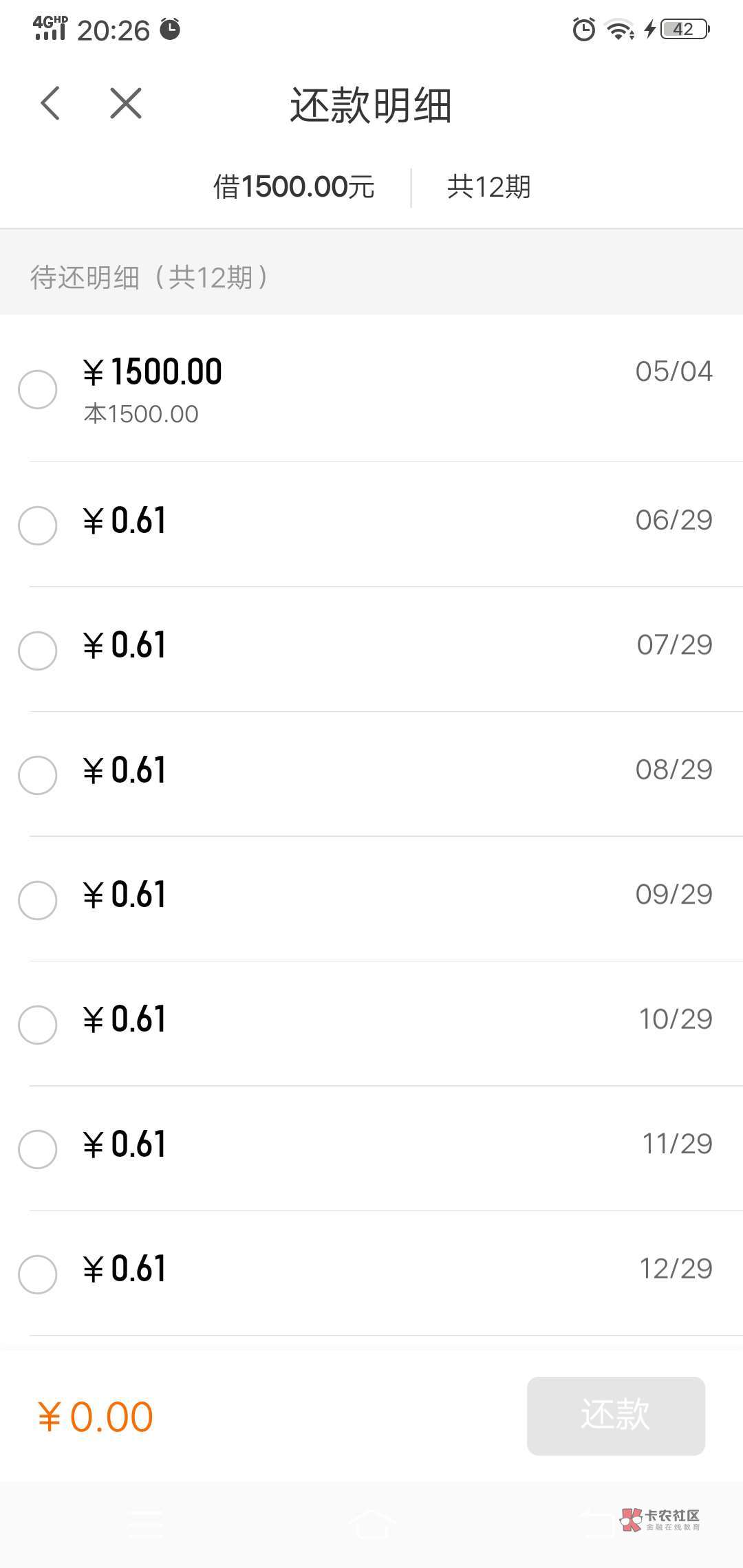The width and height of the screenshot is (743, 1568).
Task: Tap the 借1500.00元 loan amount text
Action: [294, 187]
